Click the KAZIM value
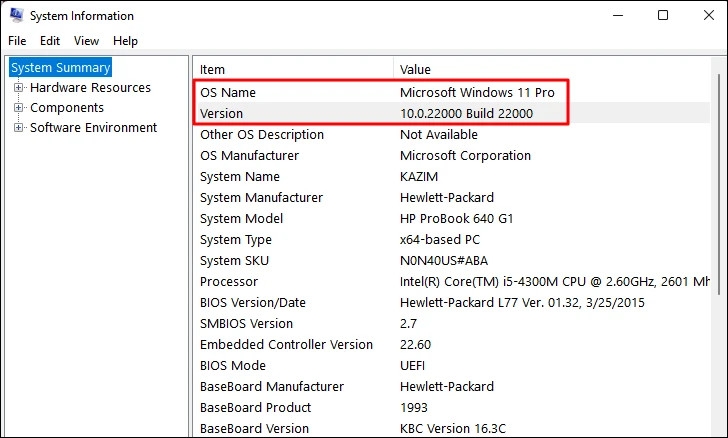 419,177
